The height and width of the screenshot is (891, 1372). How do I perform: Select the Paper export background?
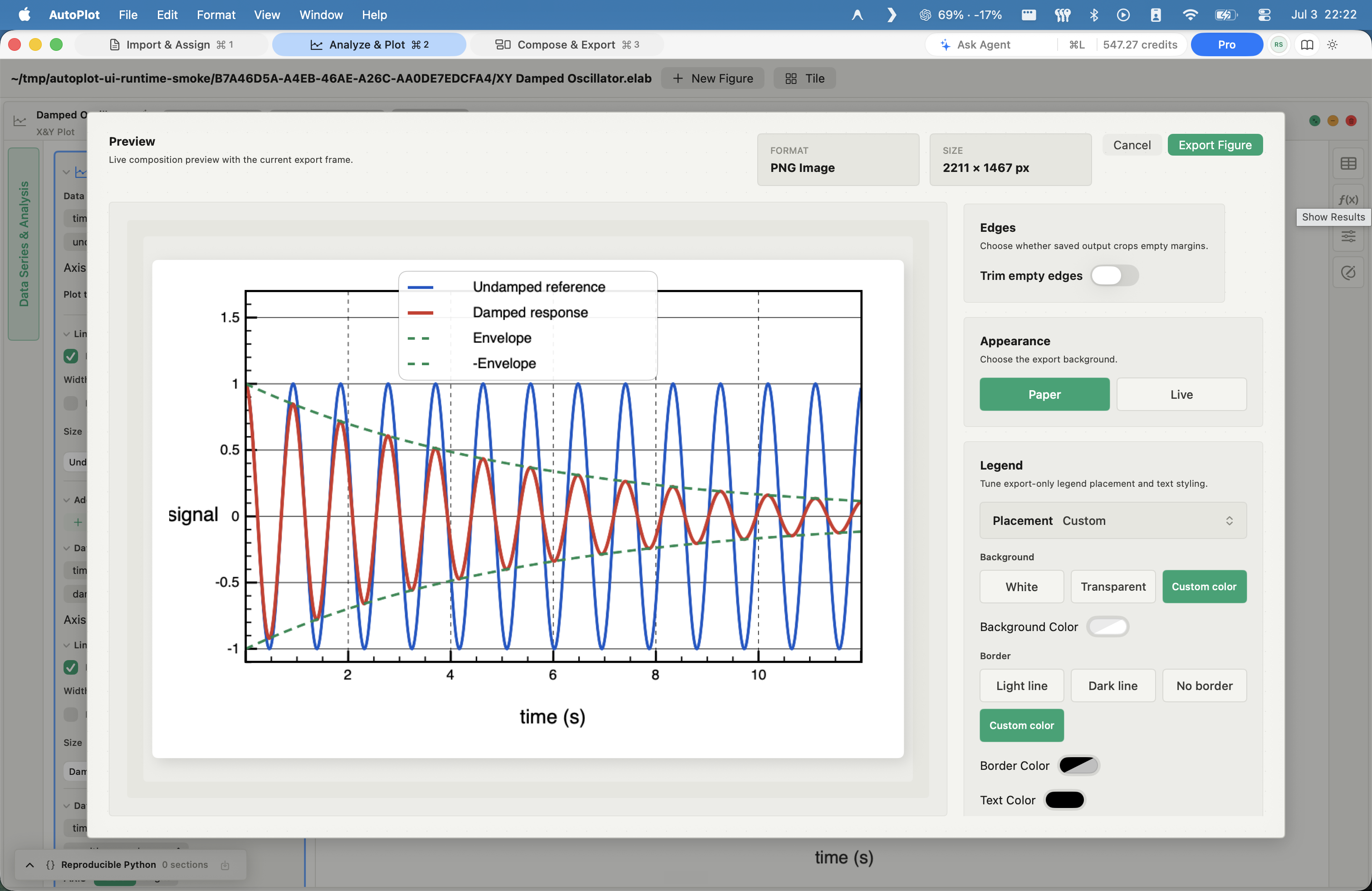click(1044, 394)
